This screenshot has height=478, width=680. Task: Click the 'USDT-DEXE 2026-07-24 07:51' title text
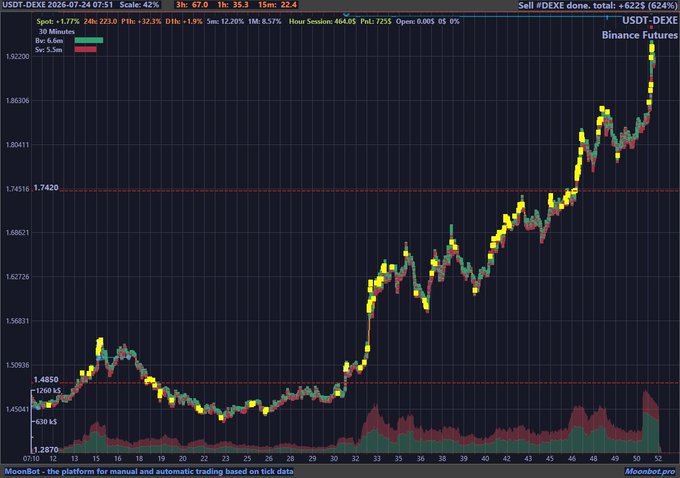coord(57,5)
